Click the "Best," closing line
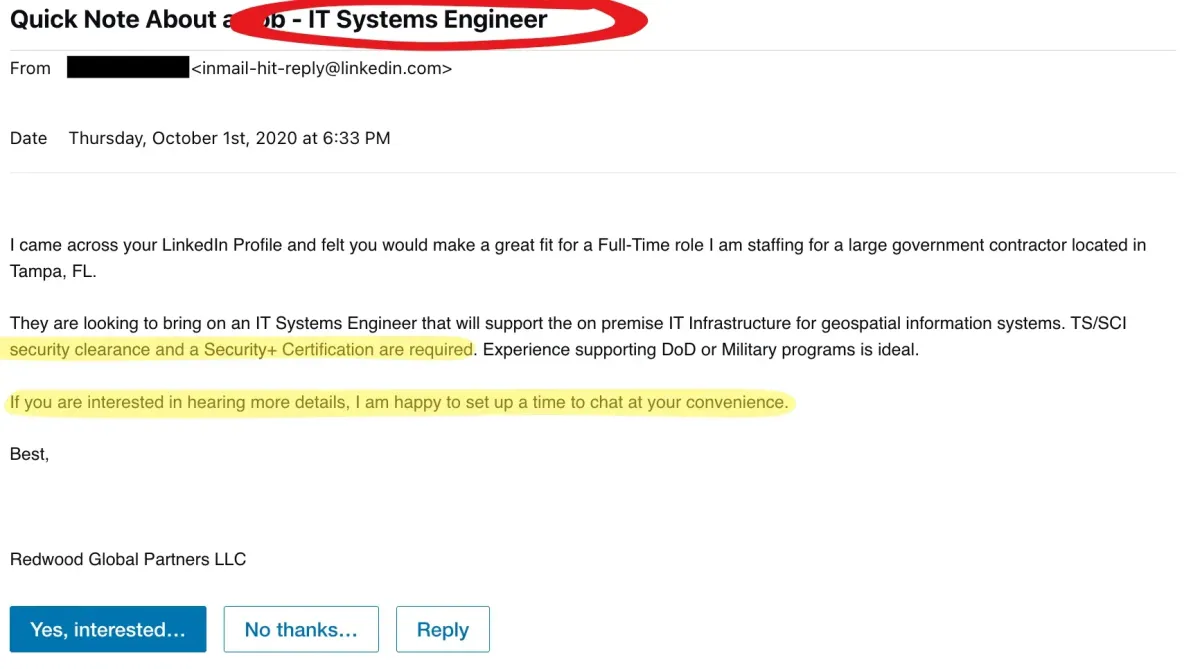Viewport: 1200px width, 669px height. 29,454
